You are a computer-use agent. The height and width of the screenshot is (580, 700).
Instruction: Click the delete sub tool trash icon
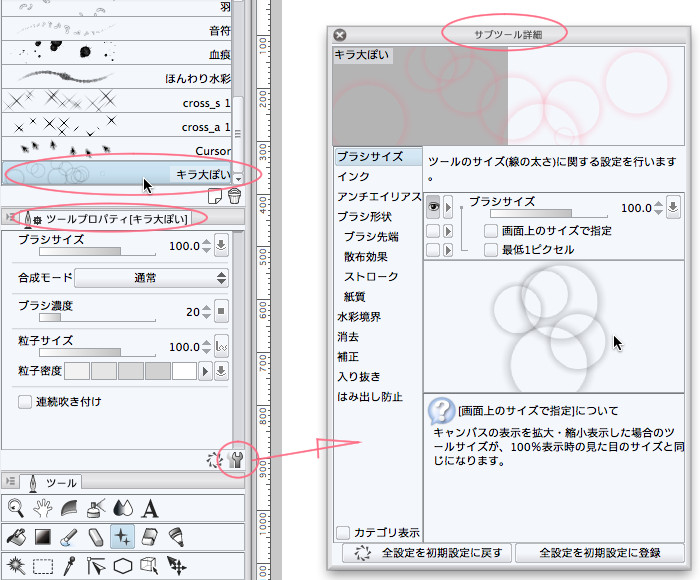click(234, 196)
